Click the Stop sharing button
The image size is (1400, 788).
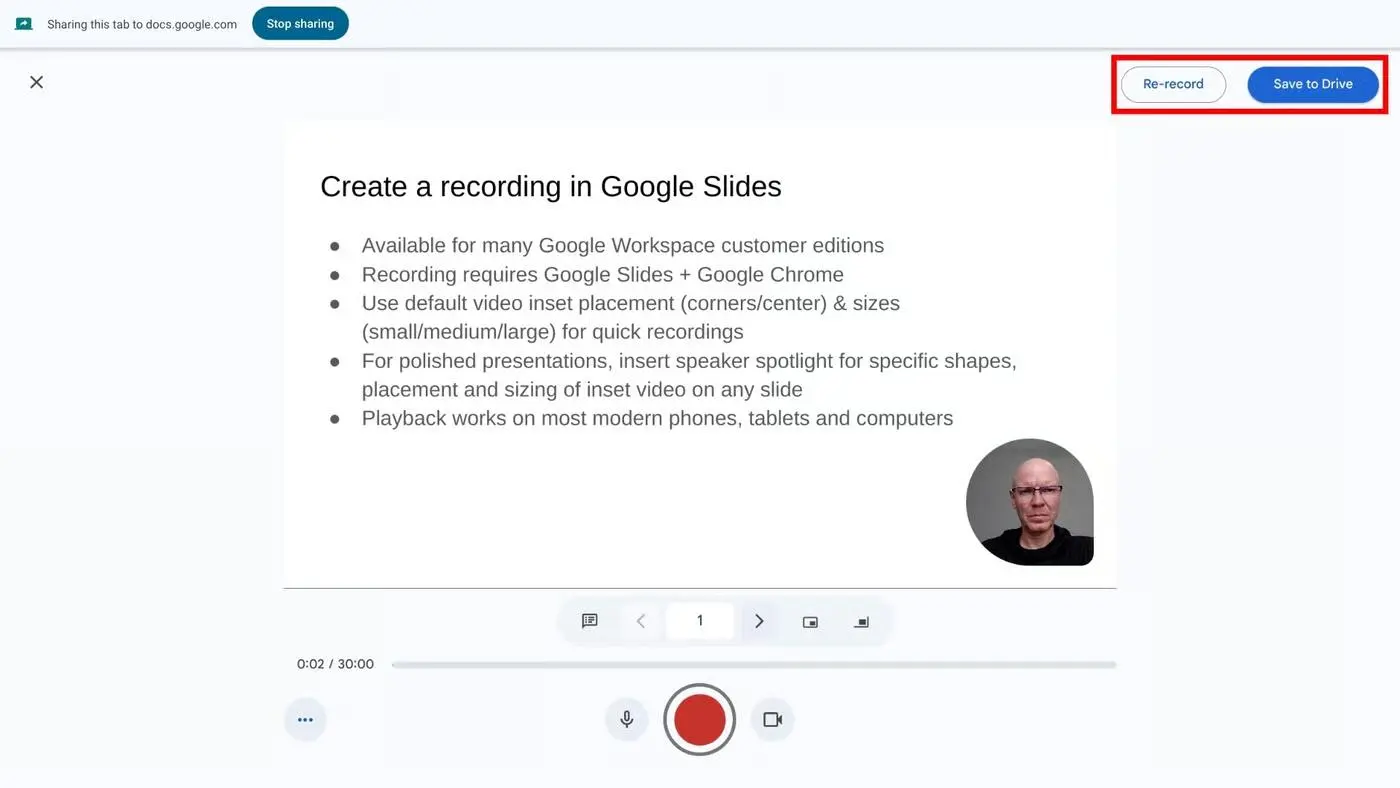click(300, 24)
